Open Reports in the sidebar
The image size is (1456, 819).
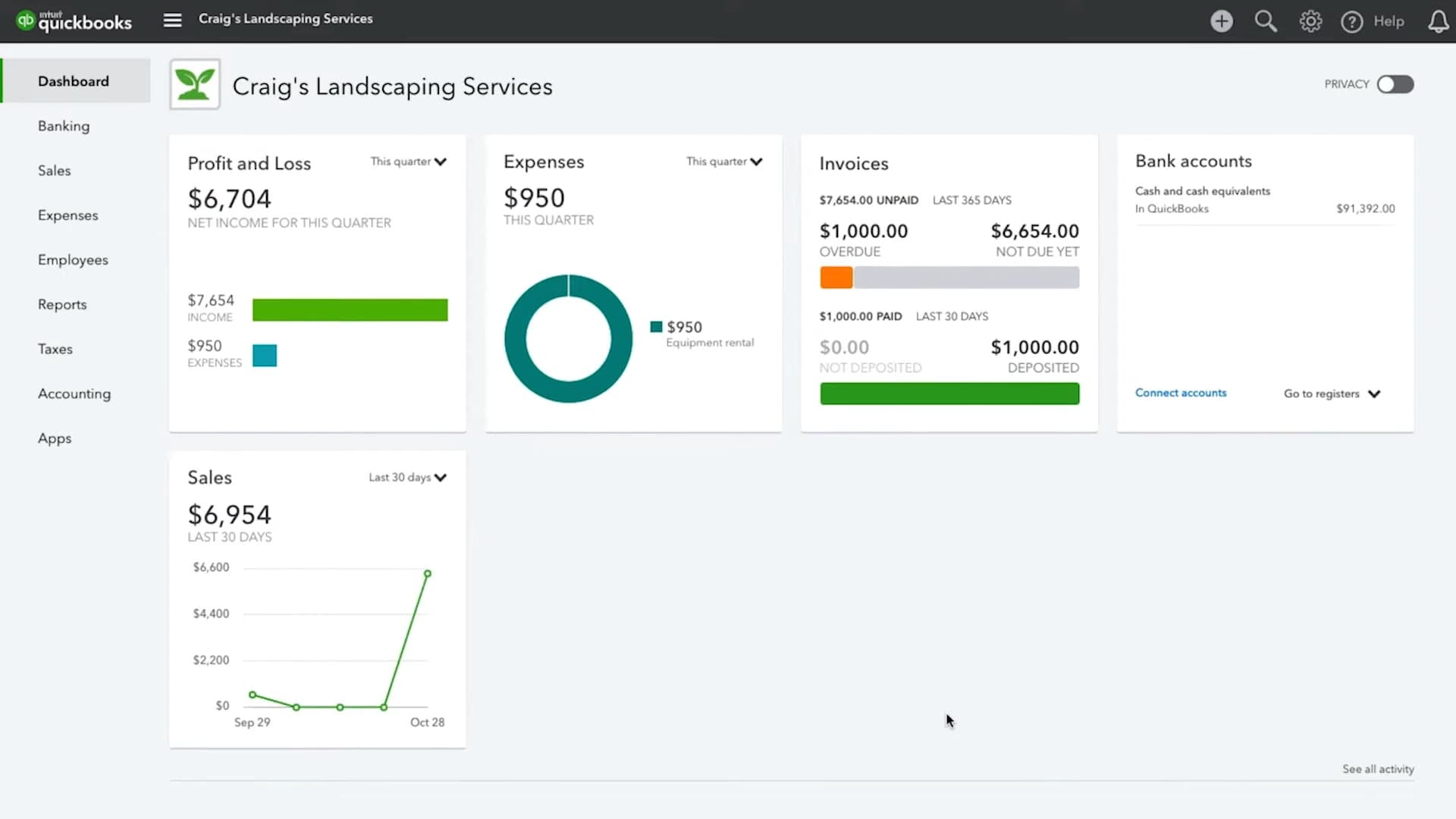point(62,305)
